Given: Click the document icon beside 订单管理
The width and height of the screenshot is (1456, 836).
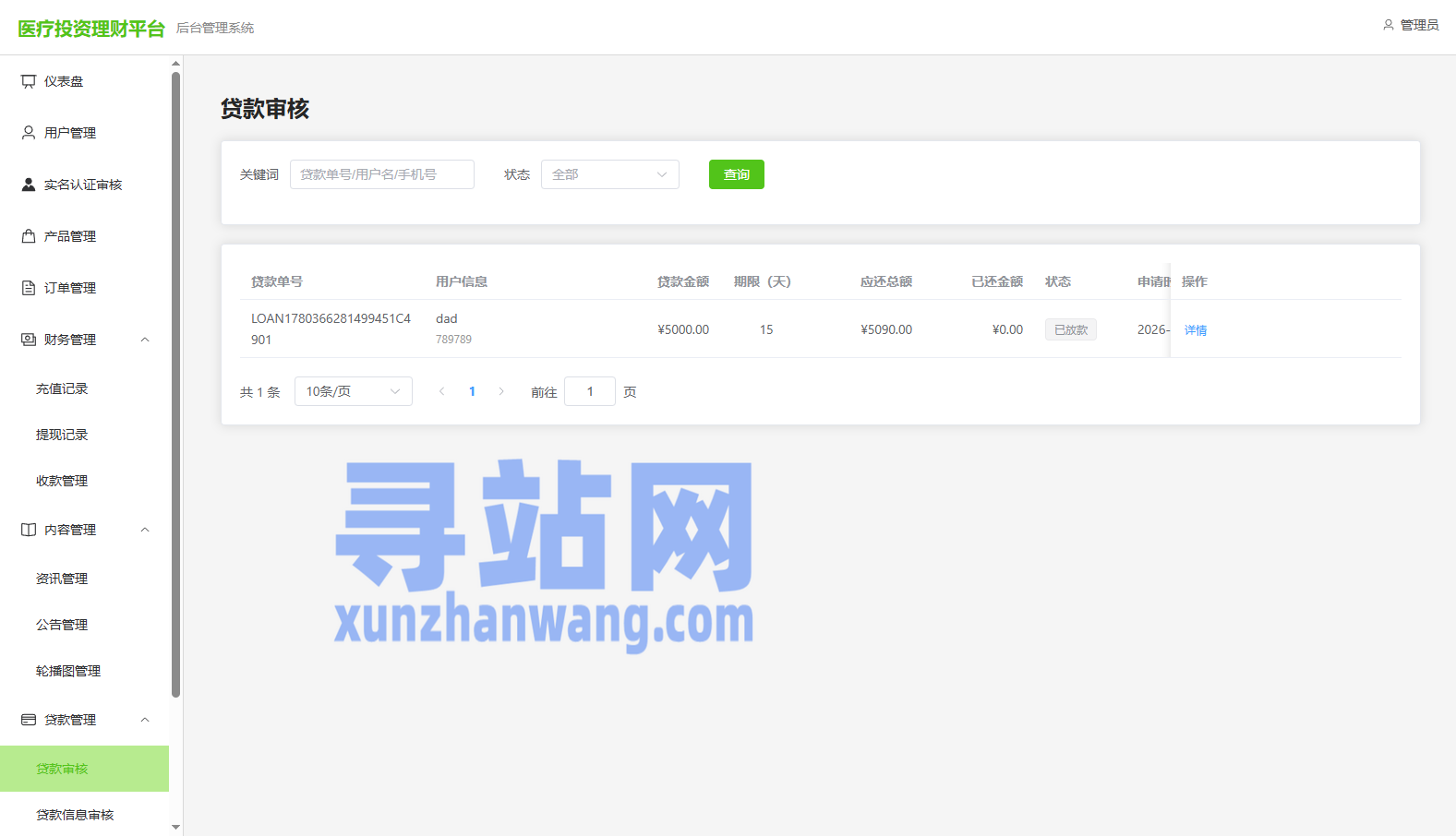Looking at the screenshot, I should pos(29,288).
